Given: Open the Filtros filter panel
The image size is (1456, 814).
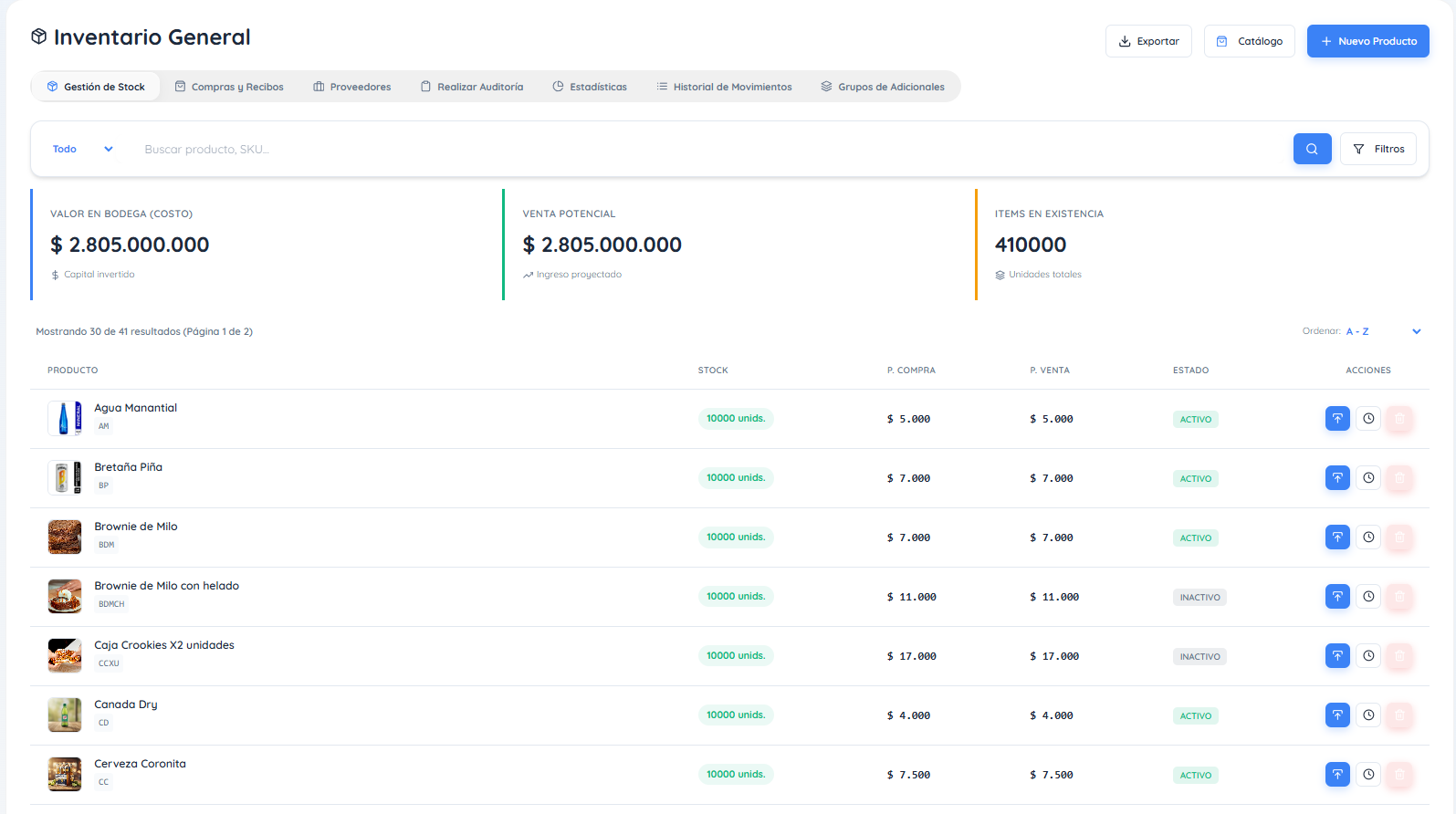Looking at the screenshot, I should [1378, 149].
